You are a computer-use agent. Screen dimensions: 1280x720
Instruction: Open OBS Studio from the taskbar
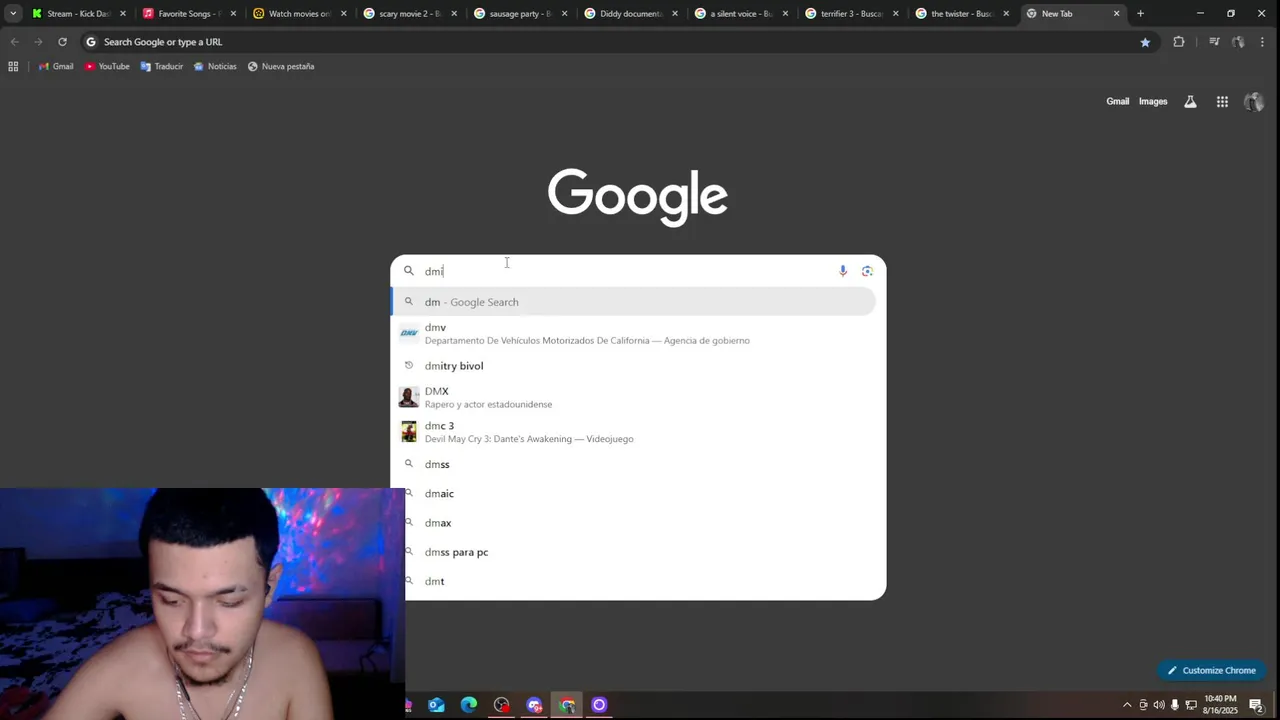501,705
